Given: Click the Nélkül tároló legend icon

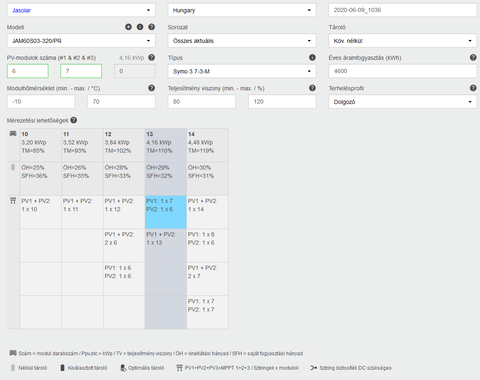Looking at the screenshot, I should [13, 368].
